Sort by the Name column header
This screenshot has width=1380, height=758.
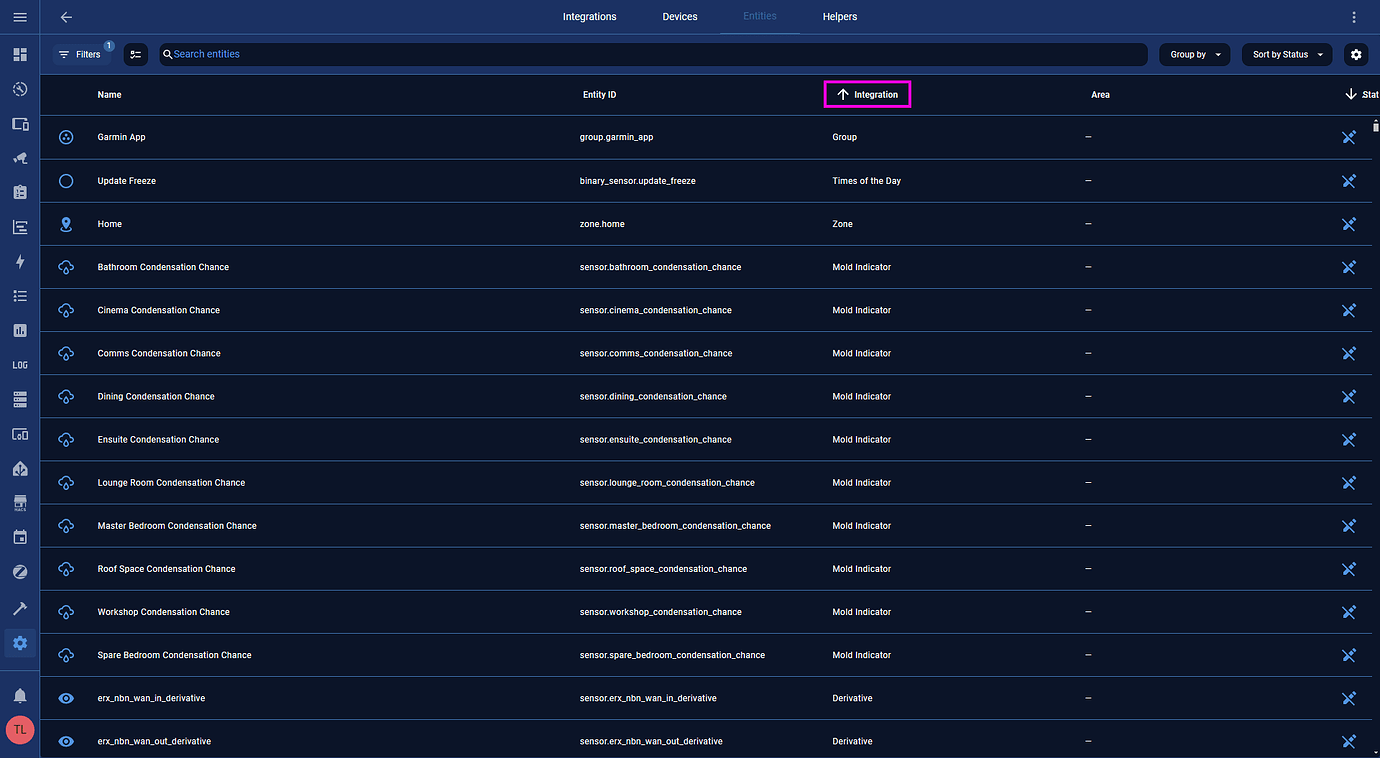tap(110, 95)
